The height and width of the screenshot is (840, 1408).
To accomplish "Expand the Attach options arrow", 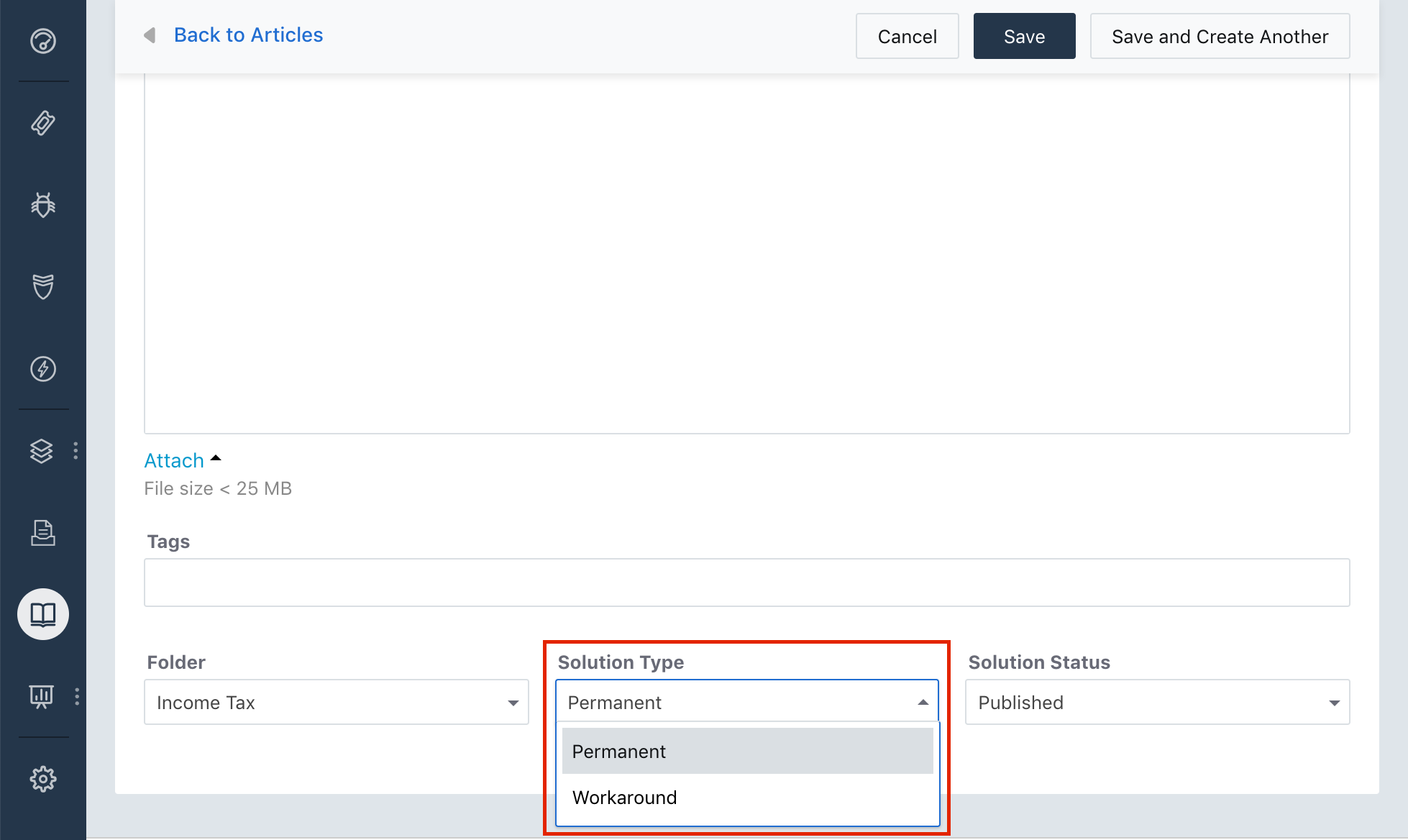I will click(x=216, y=459).
